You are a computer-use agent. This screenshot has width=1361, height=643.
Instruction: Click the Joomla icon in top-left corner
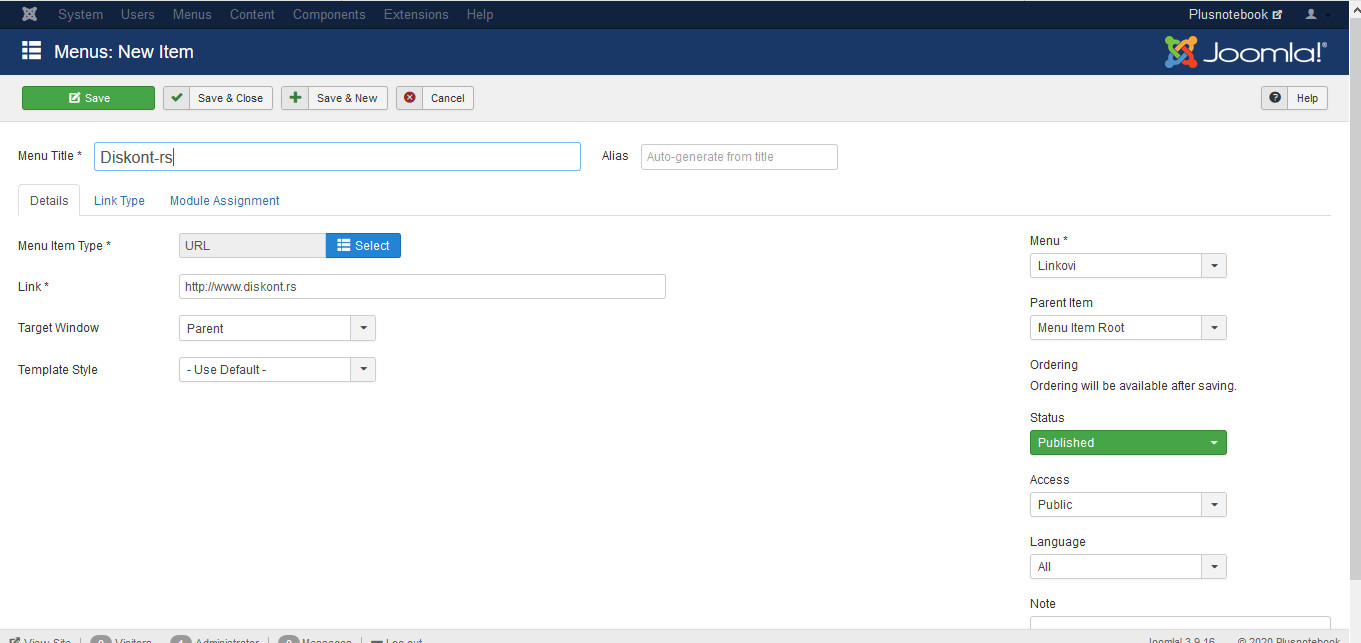tap(30, 15)
